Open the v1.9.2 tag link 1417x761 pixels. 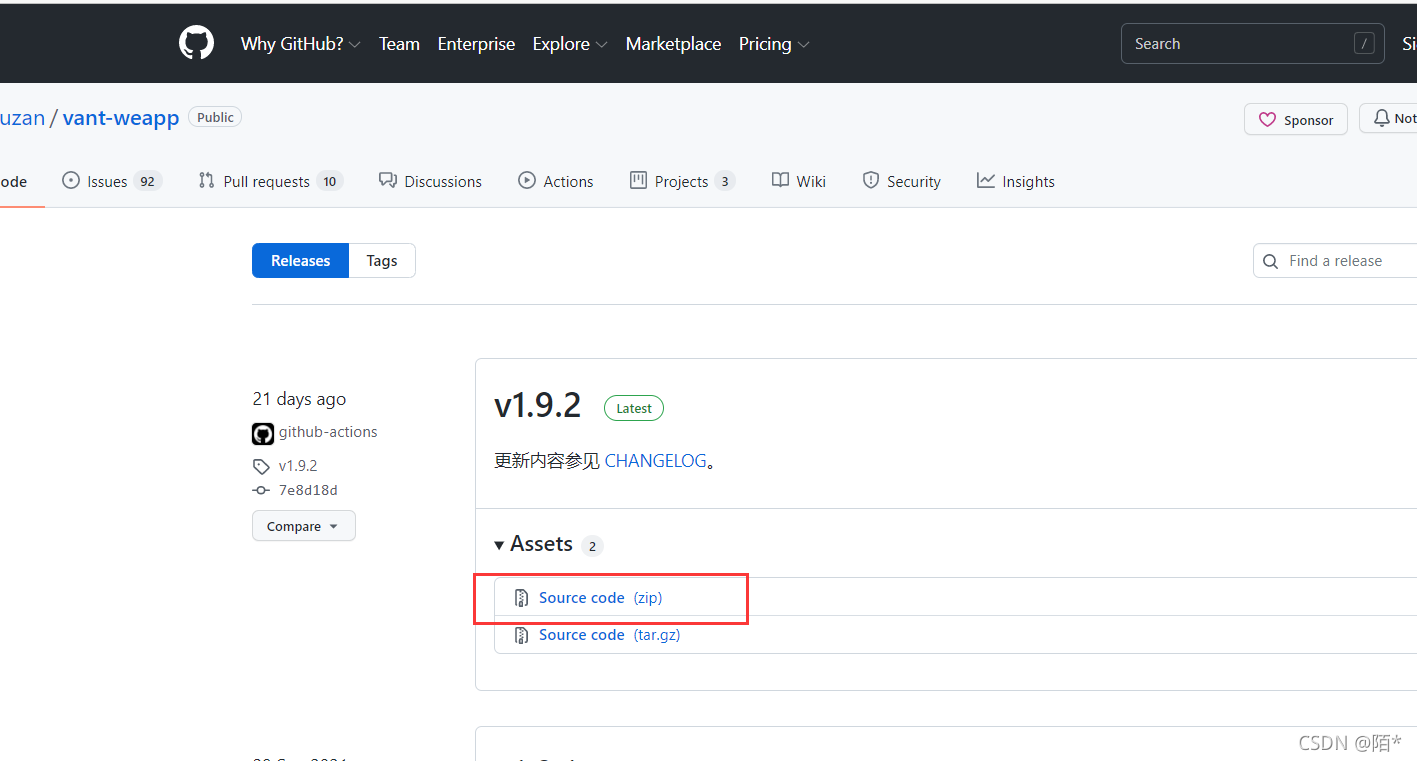[298, 466]
